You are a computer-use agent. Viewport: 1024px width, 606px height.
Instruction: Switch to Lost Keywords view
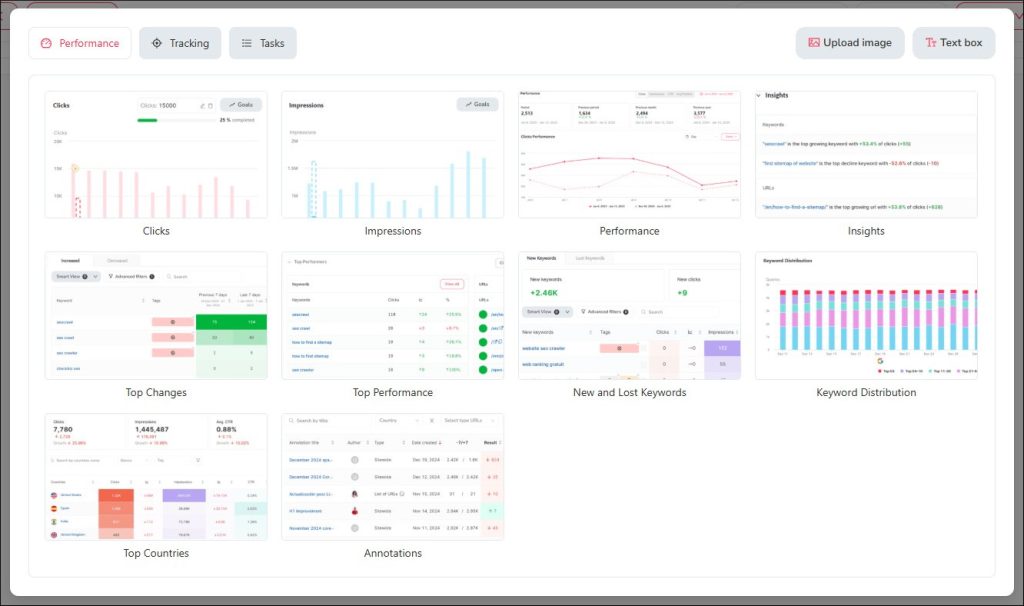[590, 258]
